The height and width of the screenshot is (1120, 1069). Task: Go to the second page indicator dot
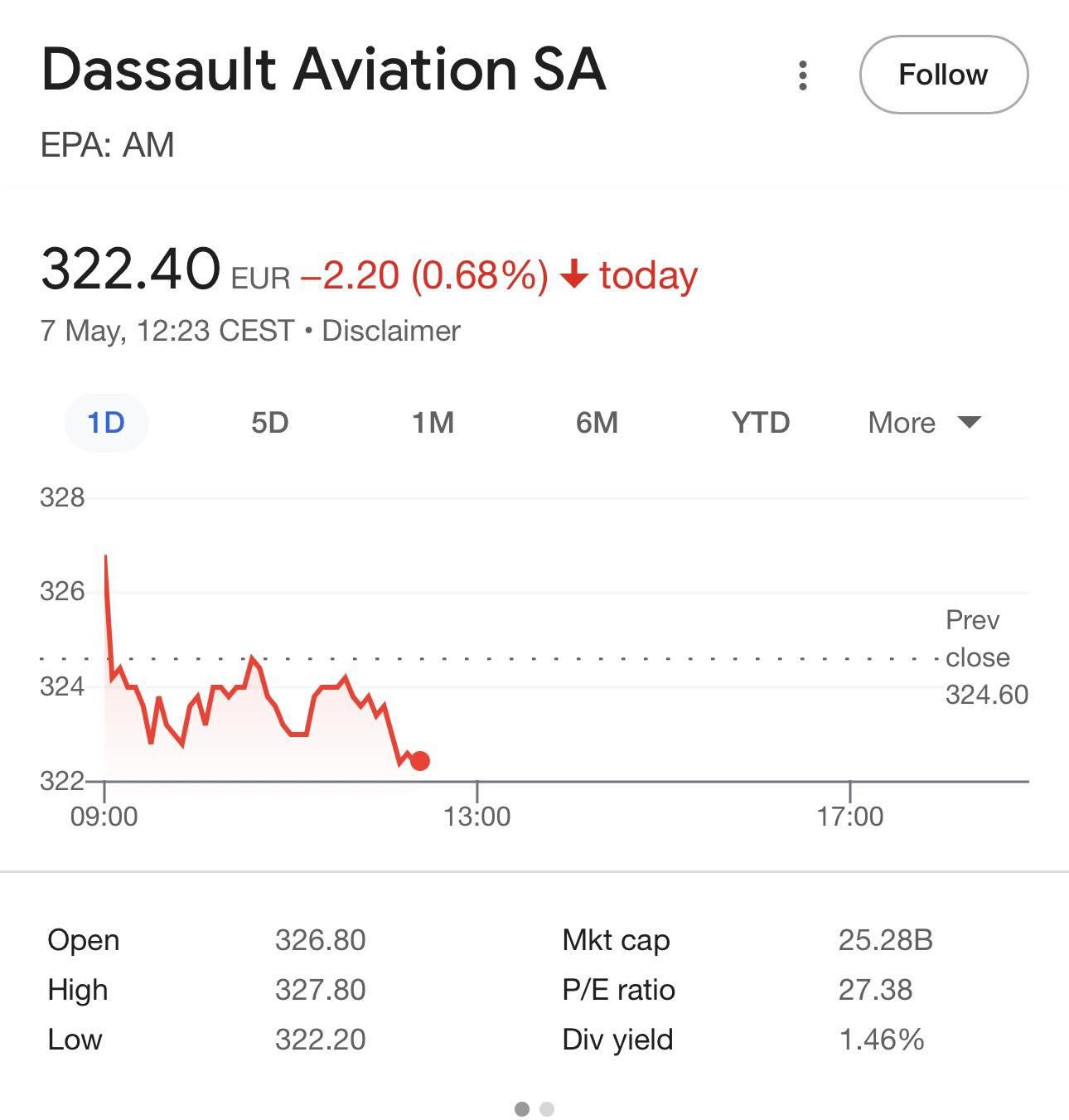click(547, 1108)
